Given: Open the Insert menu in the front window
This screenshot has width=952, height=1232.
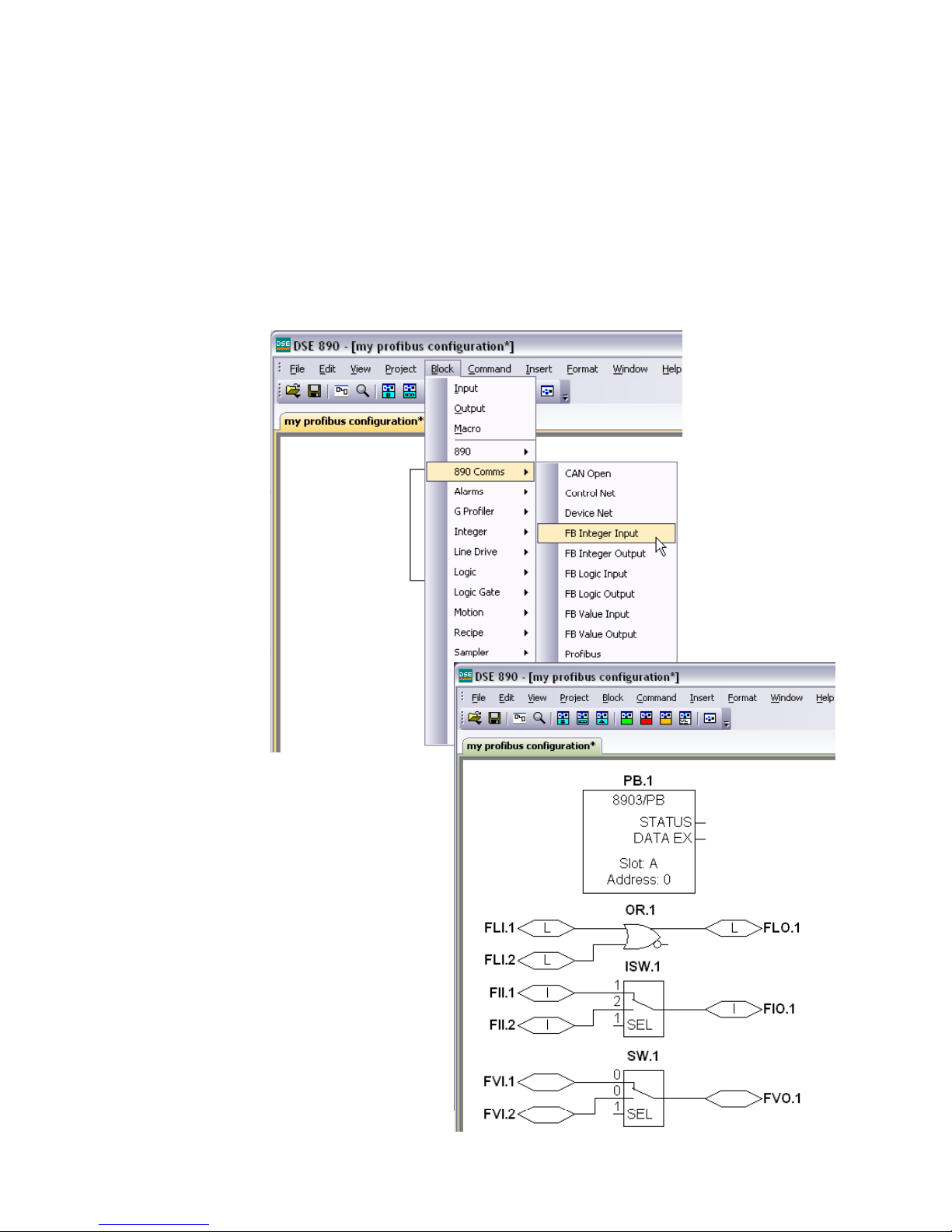Looking at the screenshot, I should [x=702, y=698].
